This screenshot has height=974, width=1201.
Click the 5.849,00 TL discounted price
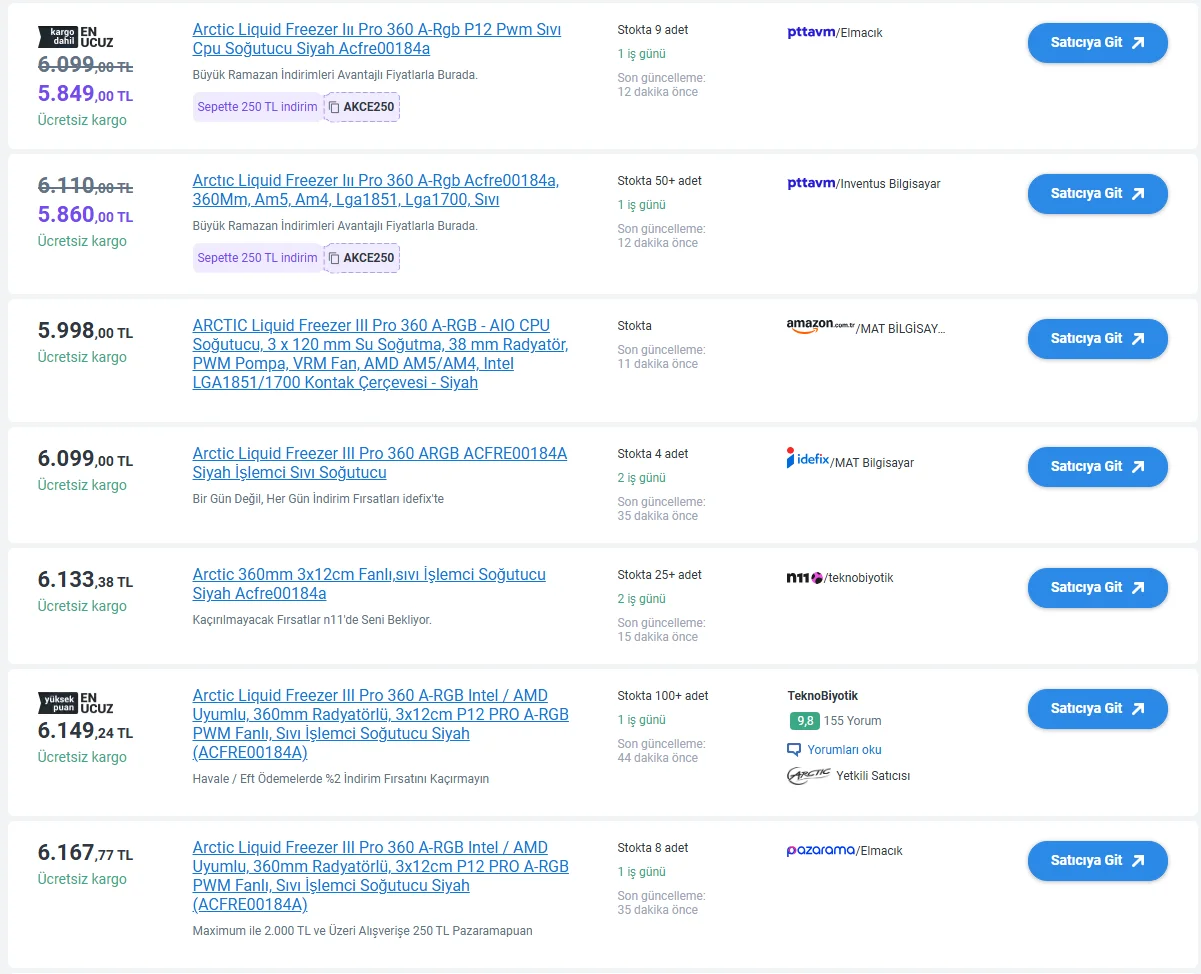(x=85, y=94)
